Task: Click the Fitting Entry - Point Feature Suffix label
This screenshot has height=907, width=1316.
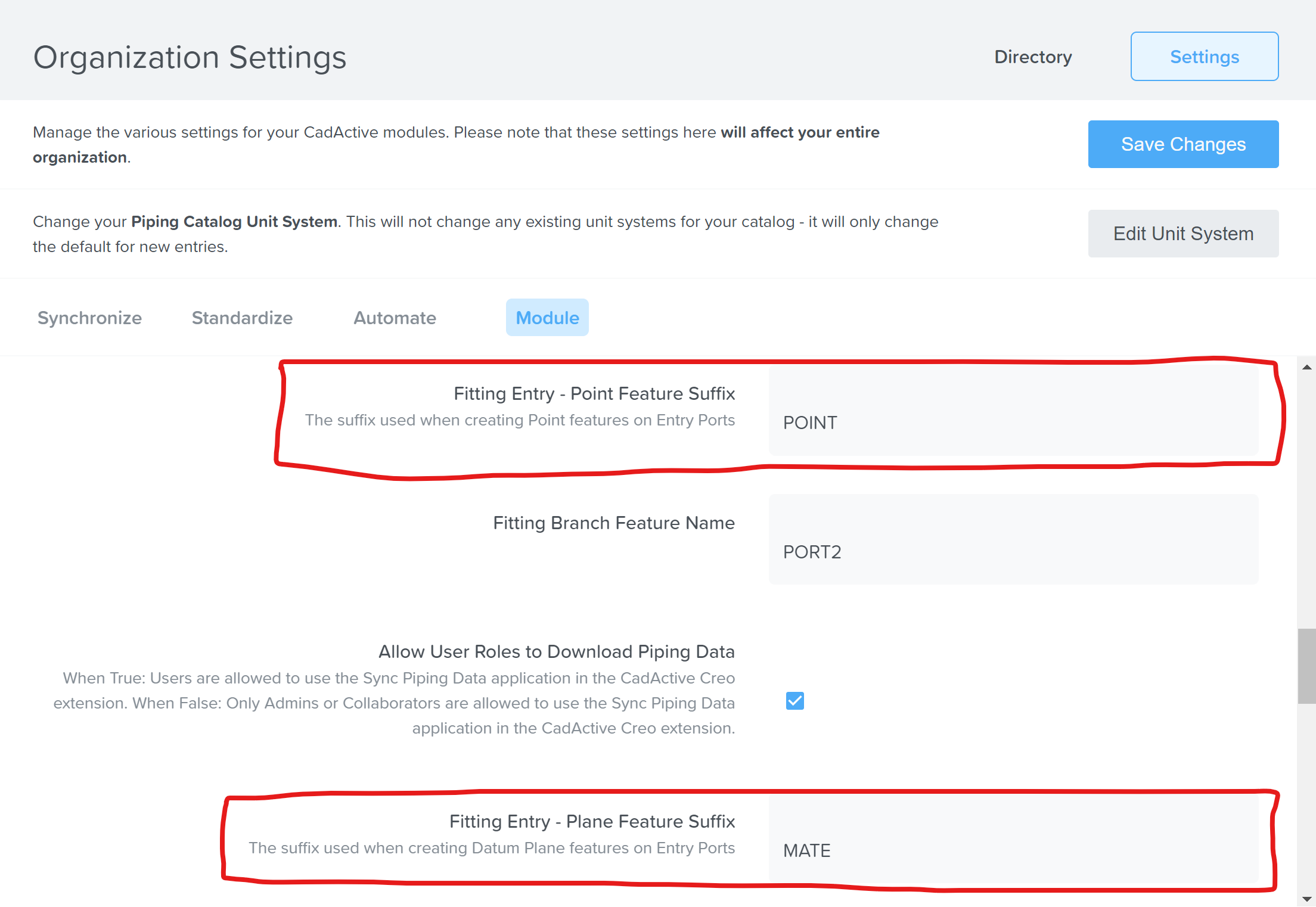Action: coord(594,393)
